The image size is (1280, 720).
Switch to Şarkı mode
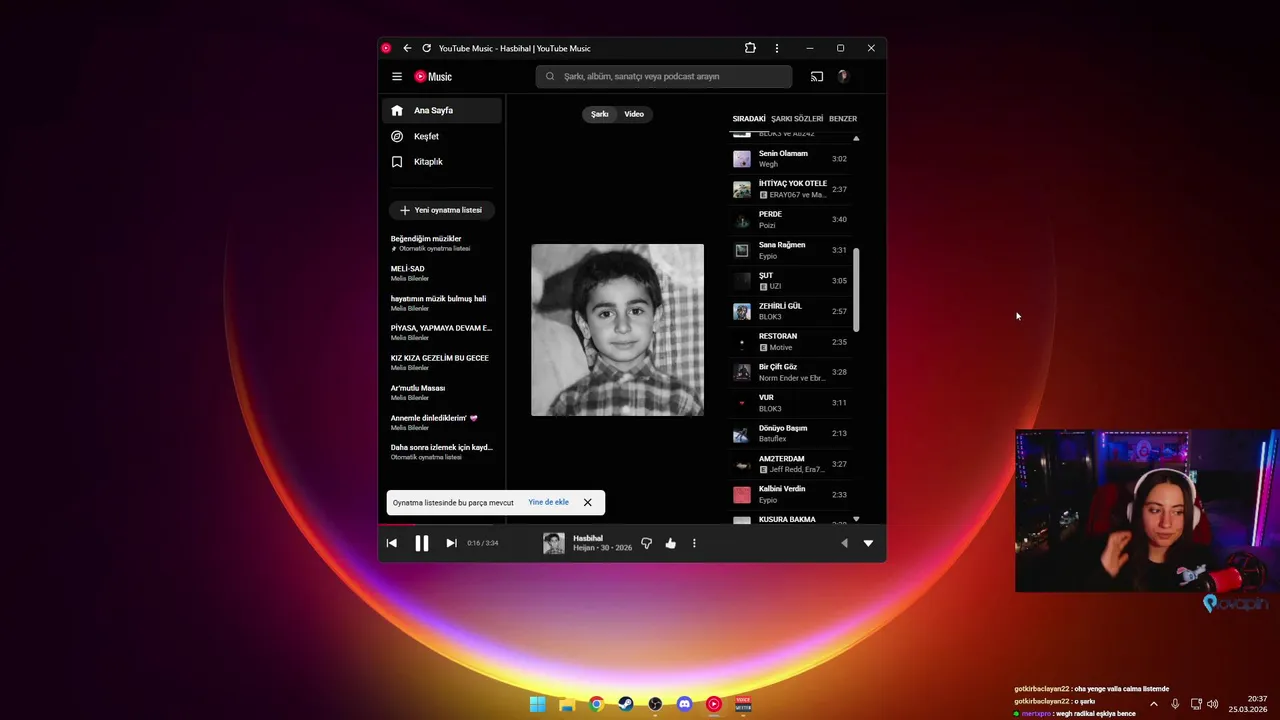[x=600, y=114]
